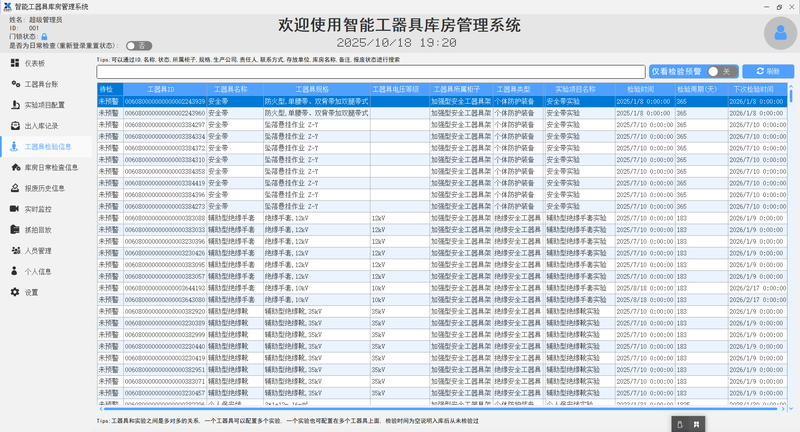The width and height of the screenshot is (800, 432).
Task: Click the blue door lock status icon
Action: tap(44, 37)
